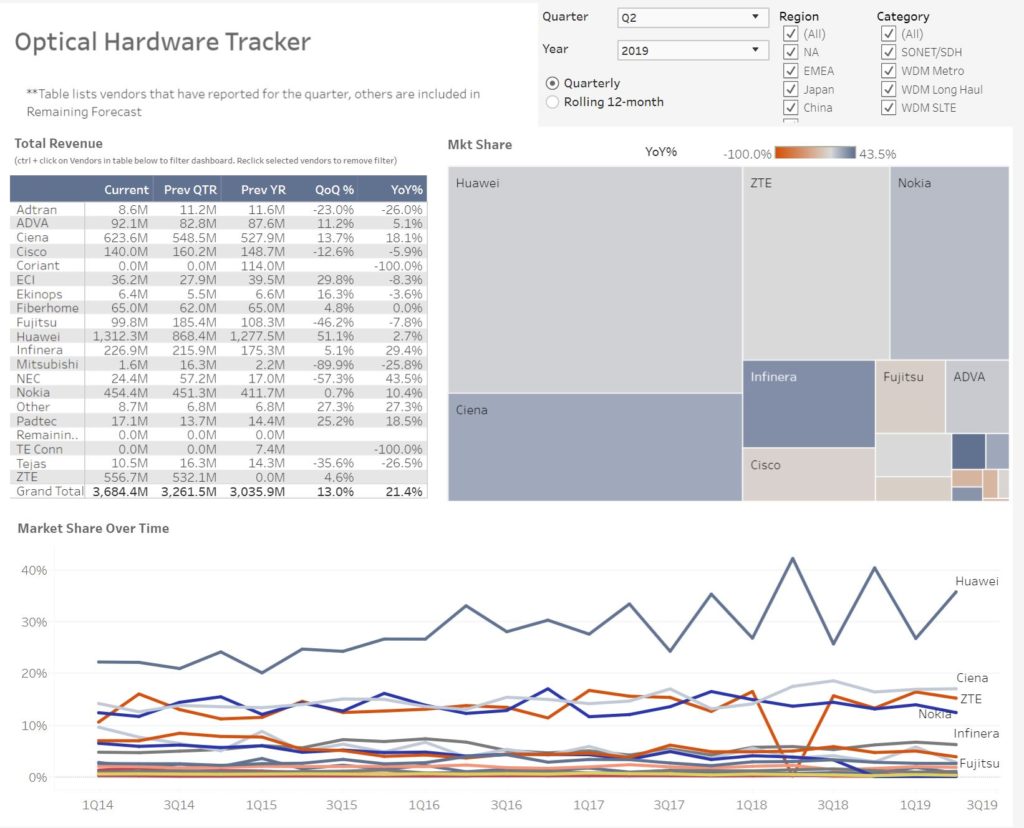
Task: Select the Huawei vendor in table
Action: pyautogui.click(x=38, y=336)
